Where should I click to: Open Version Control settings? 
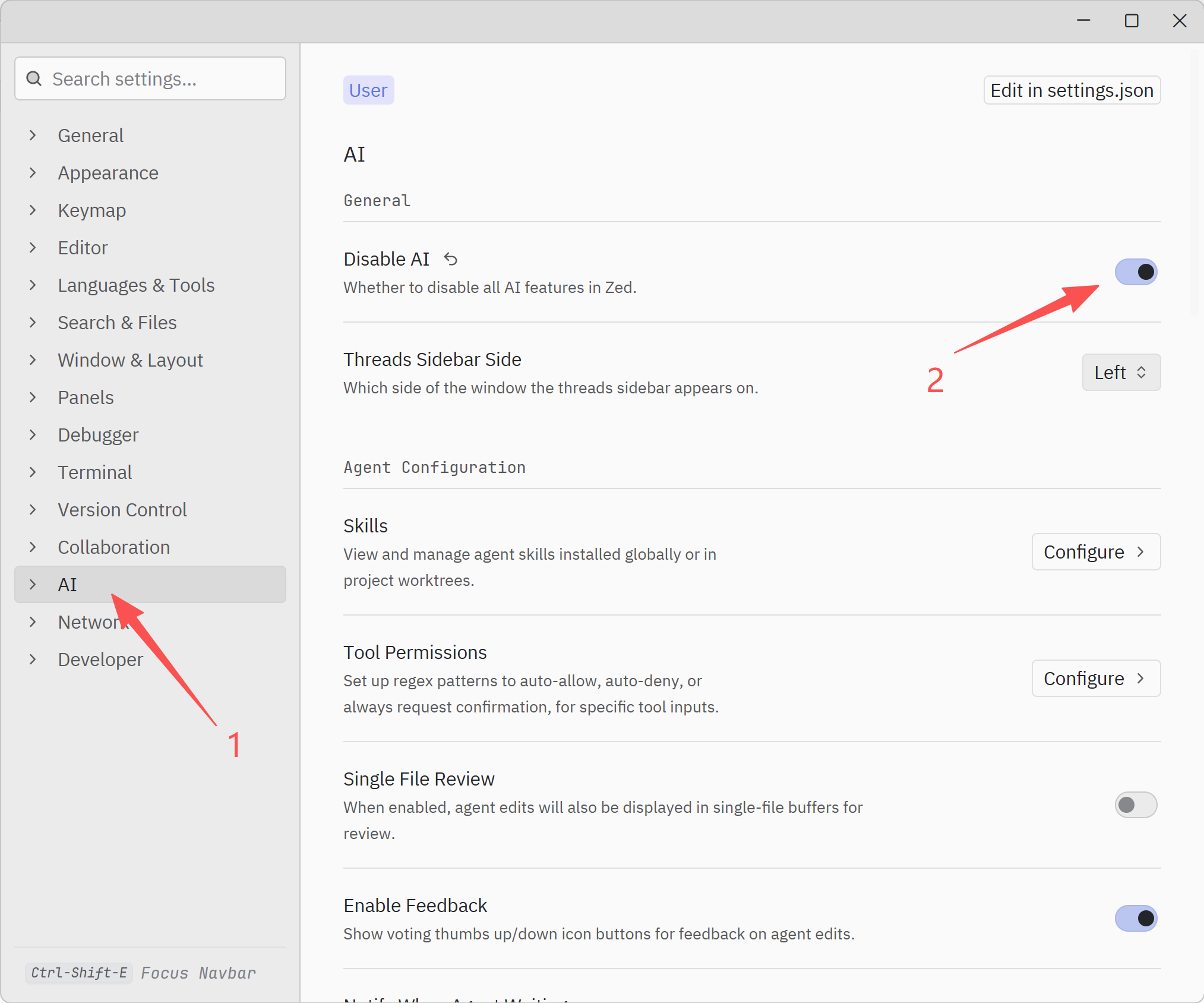(150, 510)
